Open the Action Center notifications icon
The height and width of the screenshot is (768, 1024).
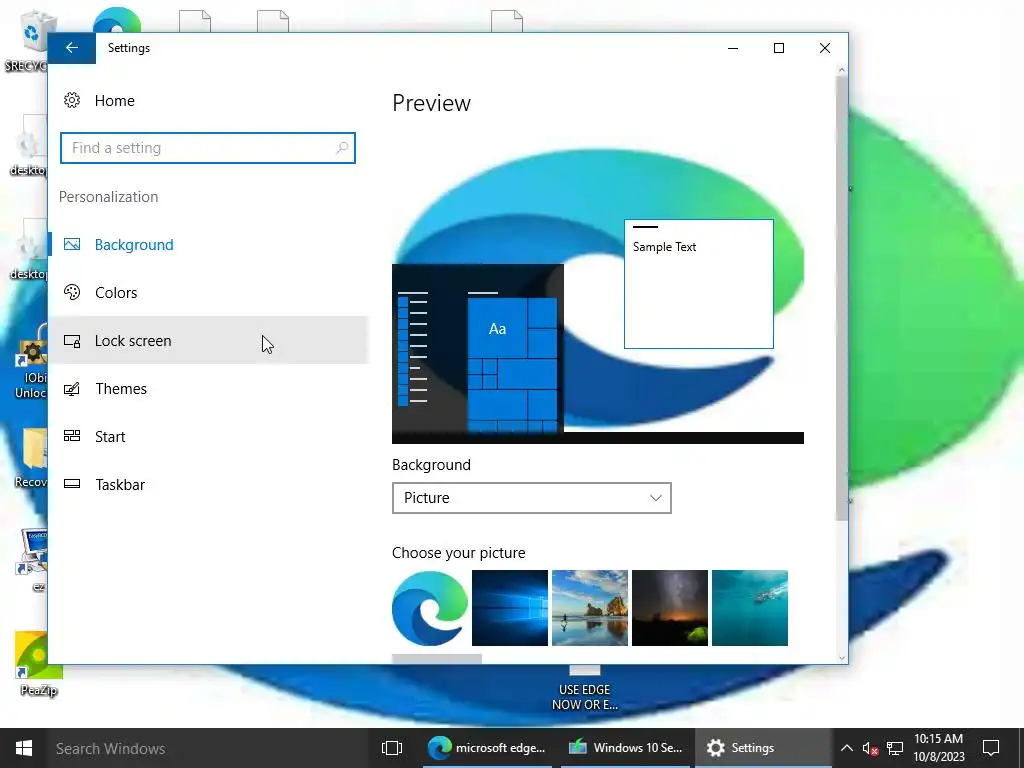point(991,748)
